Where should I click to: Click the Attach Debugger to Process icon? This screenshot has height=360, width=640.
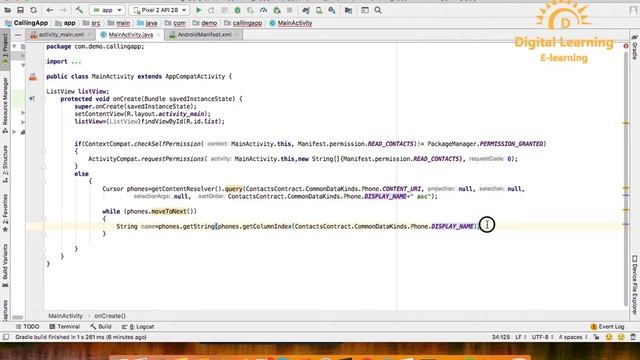click(277, 10)
